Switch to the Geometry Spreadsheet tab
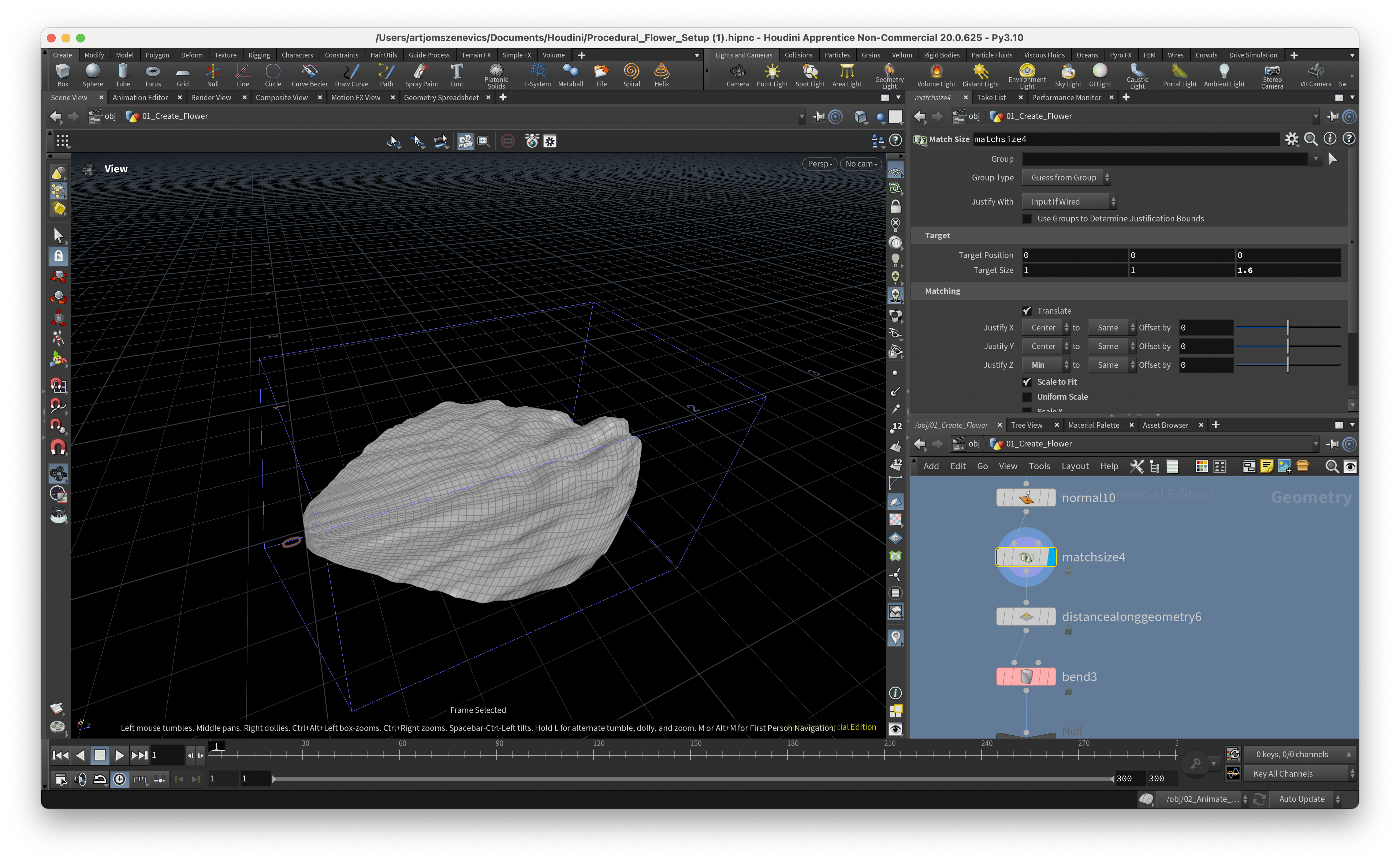The width and height of the screenshot is (1400, 863). coord(441,98)
